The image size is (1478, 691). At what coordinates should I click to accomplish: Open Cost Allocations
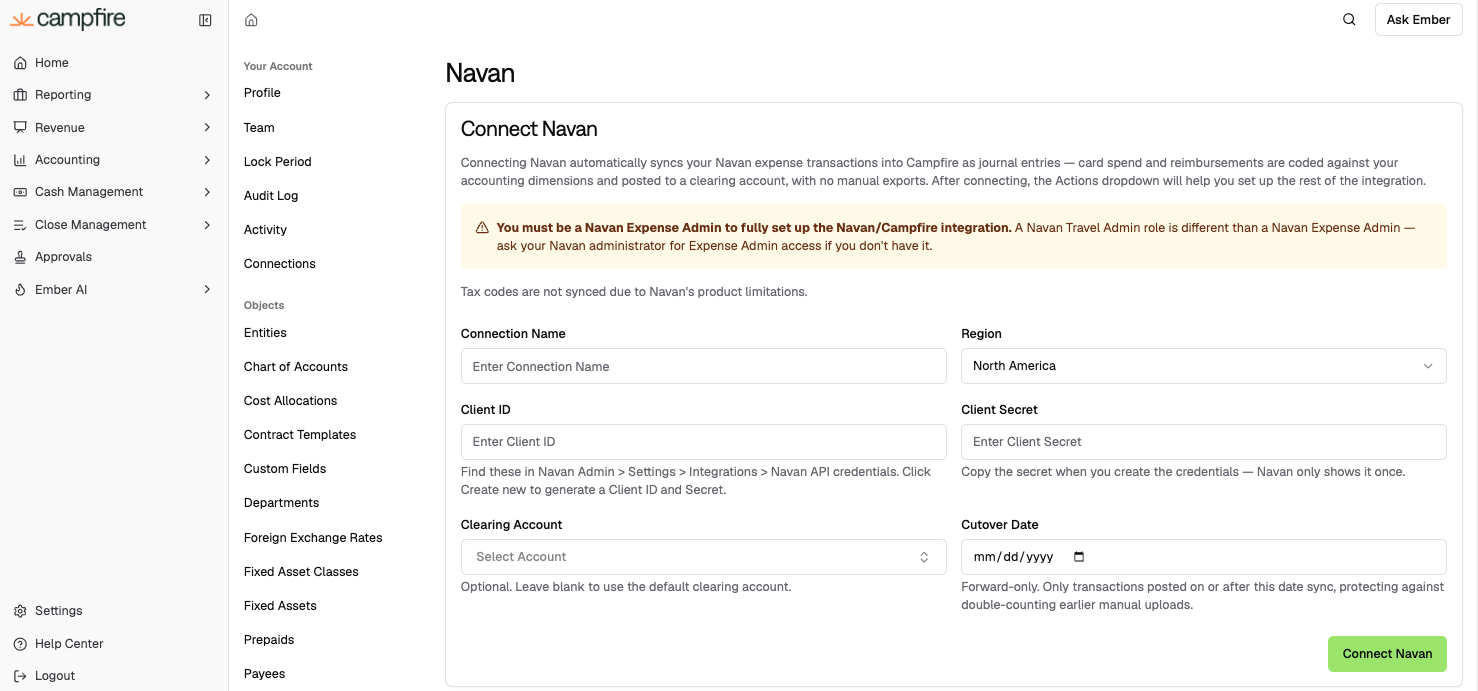coord(290,401)
